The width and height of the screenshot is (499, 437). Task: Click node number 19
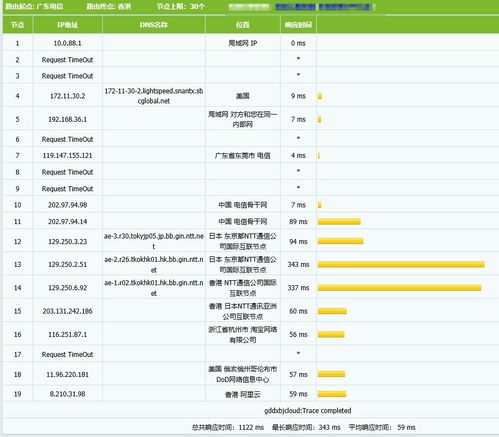coord(17,394)
